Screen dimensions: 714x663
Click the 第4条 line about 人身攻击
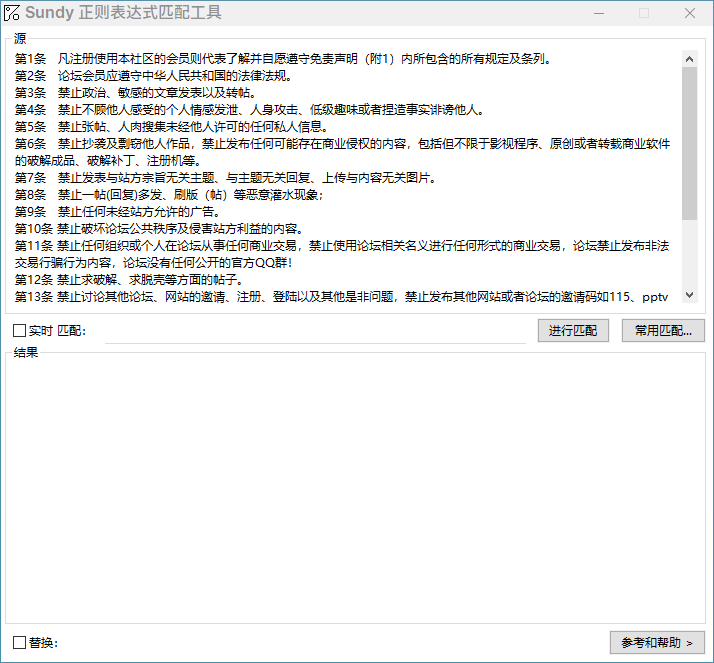(250, 110)
